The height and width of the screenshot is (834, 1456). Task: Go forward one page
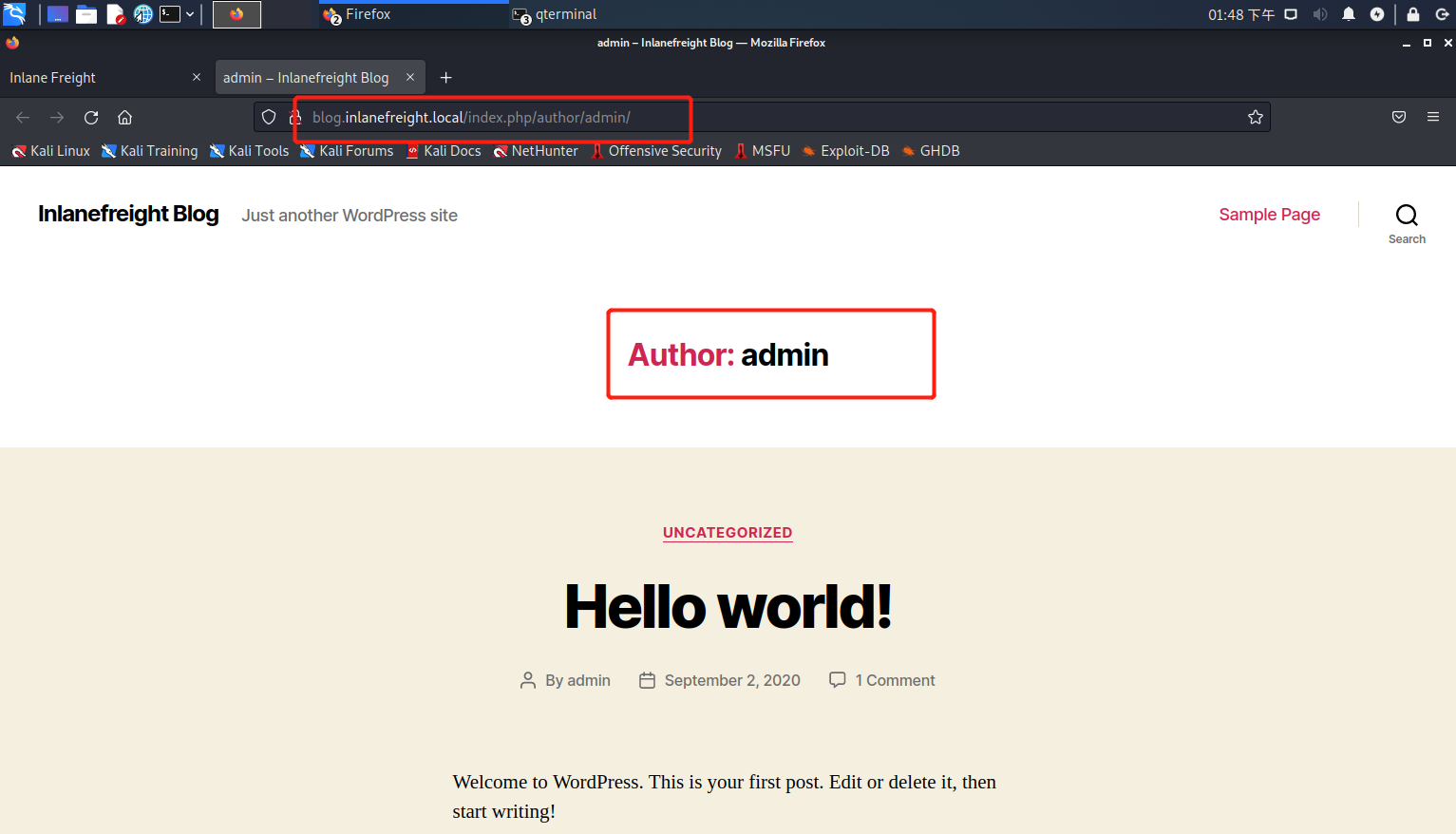(x=57, y=117)
